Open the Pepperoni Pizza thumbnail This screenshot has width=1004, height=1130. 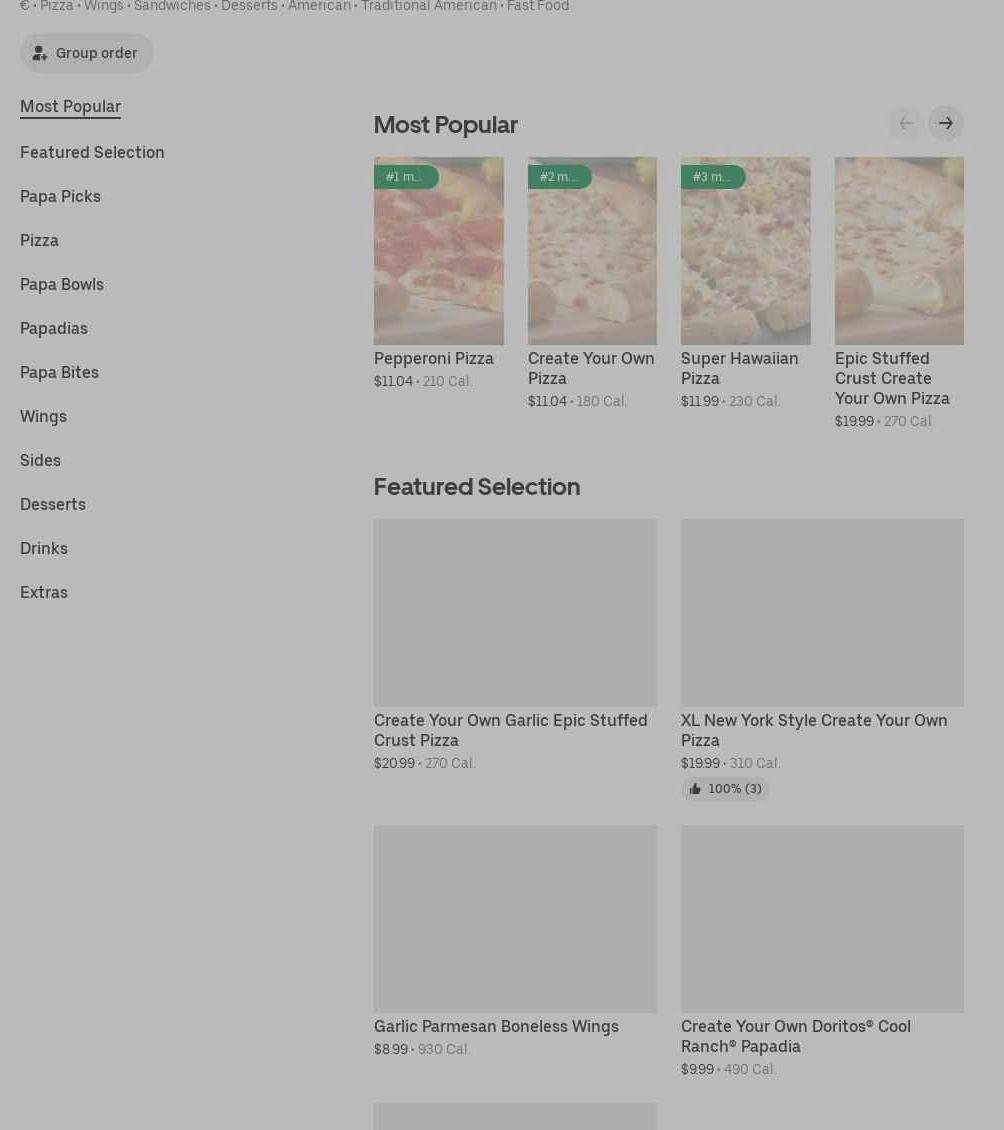point(438,260)
